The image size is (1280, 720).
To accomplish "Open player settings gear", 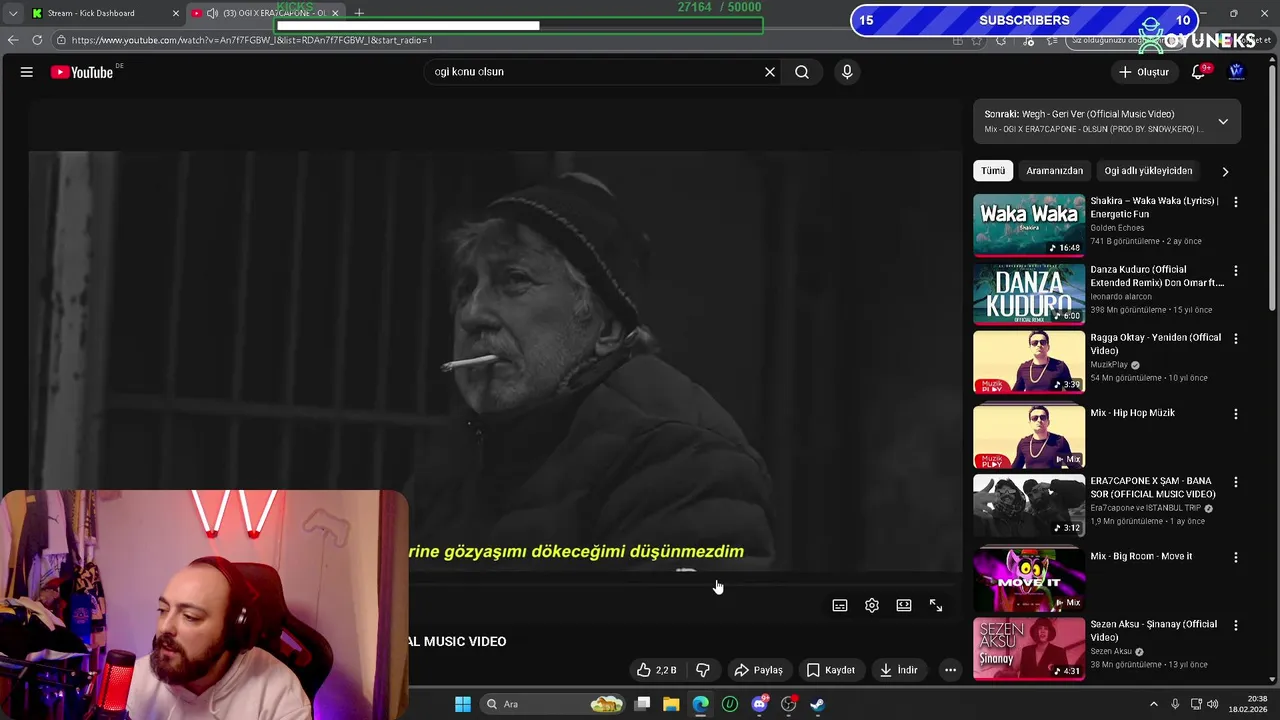I will [872, 605].
